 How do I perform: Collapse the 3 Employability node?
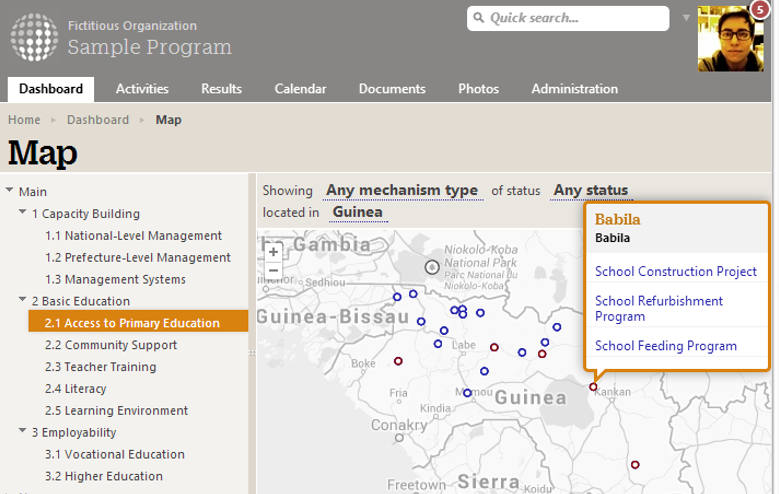click(x=22, y=431)
